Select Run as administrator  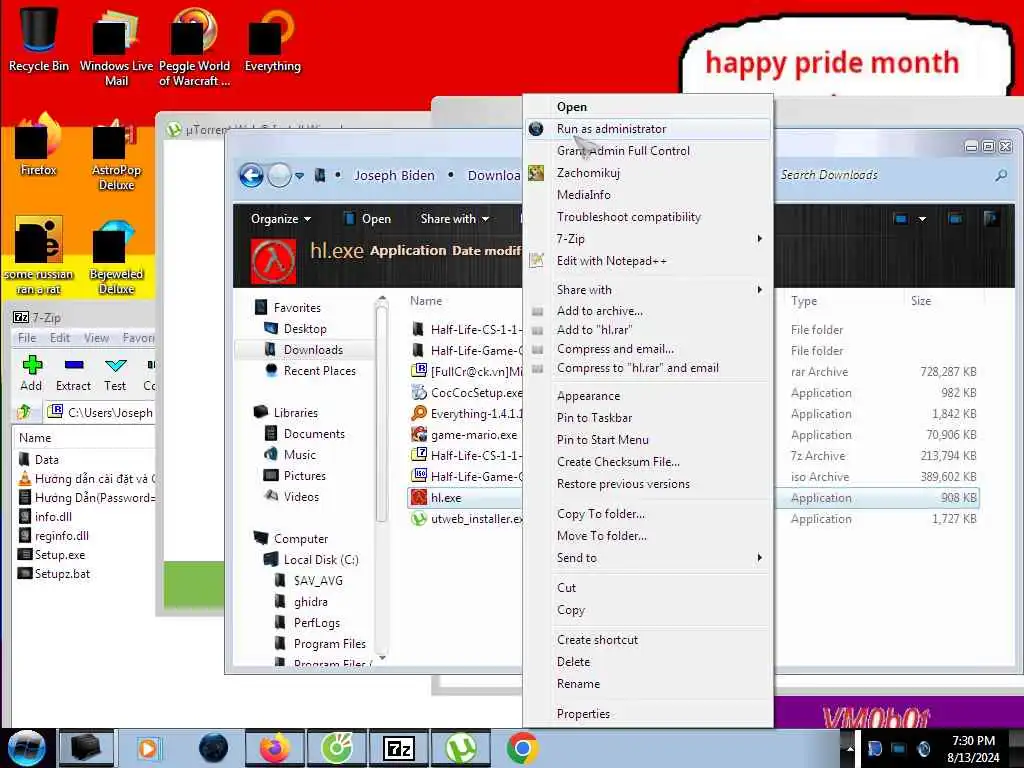click(648, 129)
